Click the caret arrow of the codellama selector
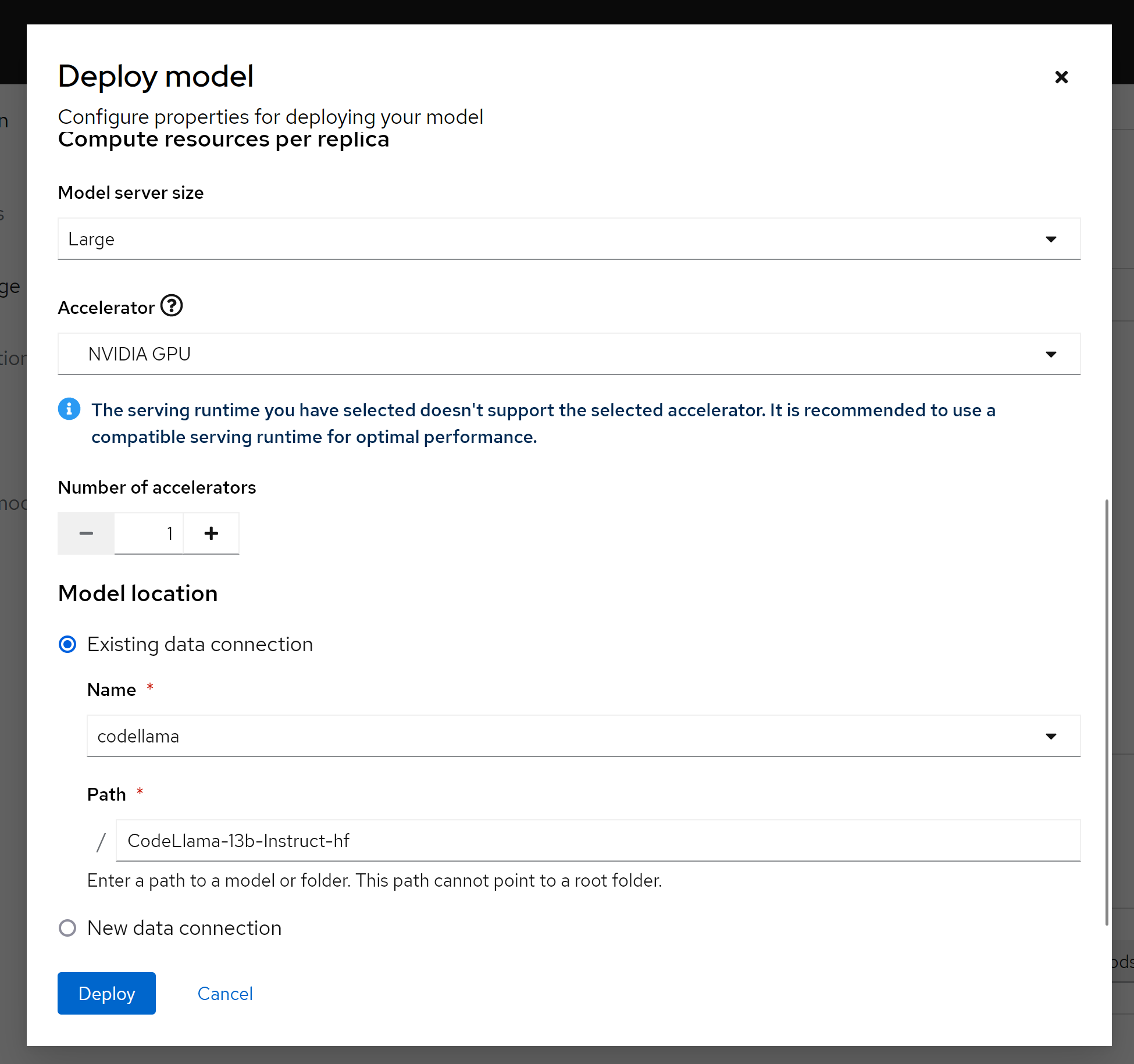 pos(1050,736)
